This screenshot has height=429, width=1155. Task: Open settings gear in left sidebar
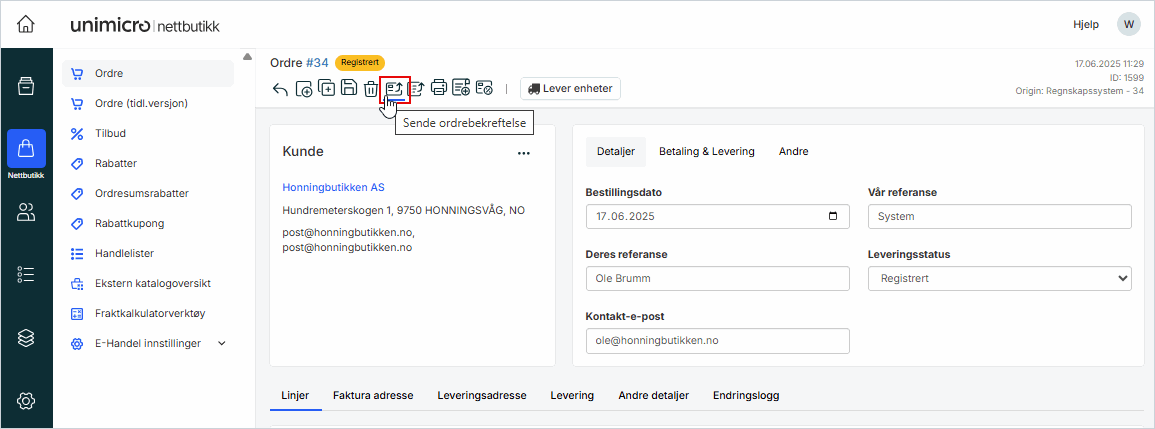tap(26, 401)
